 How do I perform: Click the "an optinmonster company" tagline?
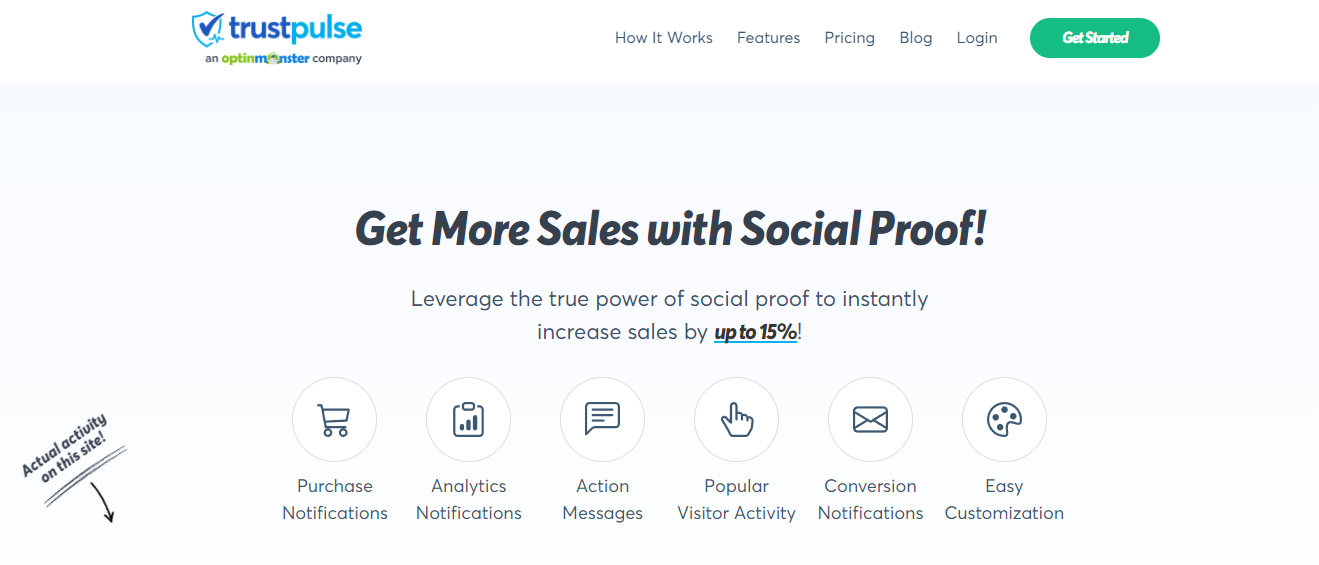pos(283,59)
